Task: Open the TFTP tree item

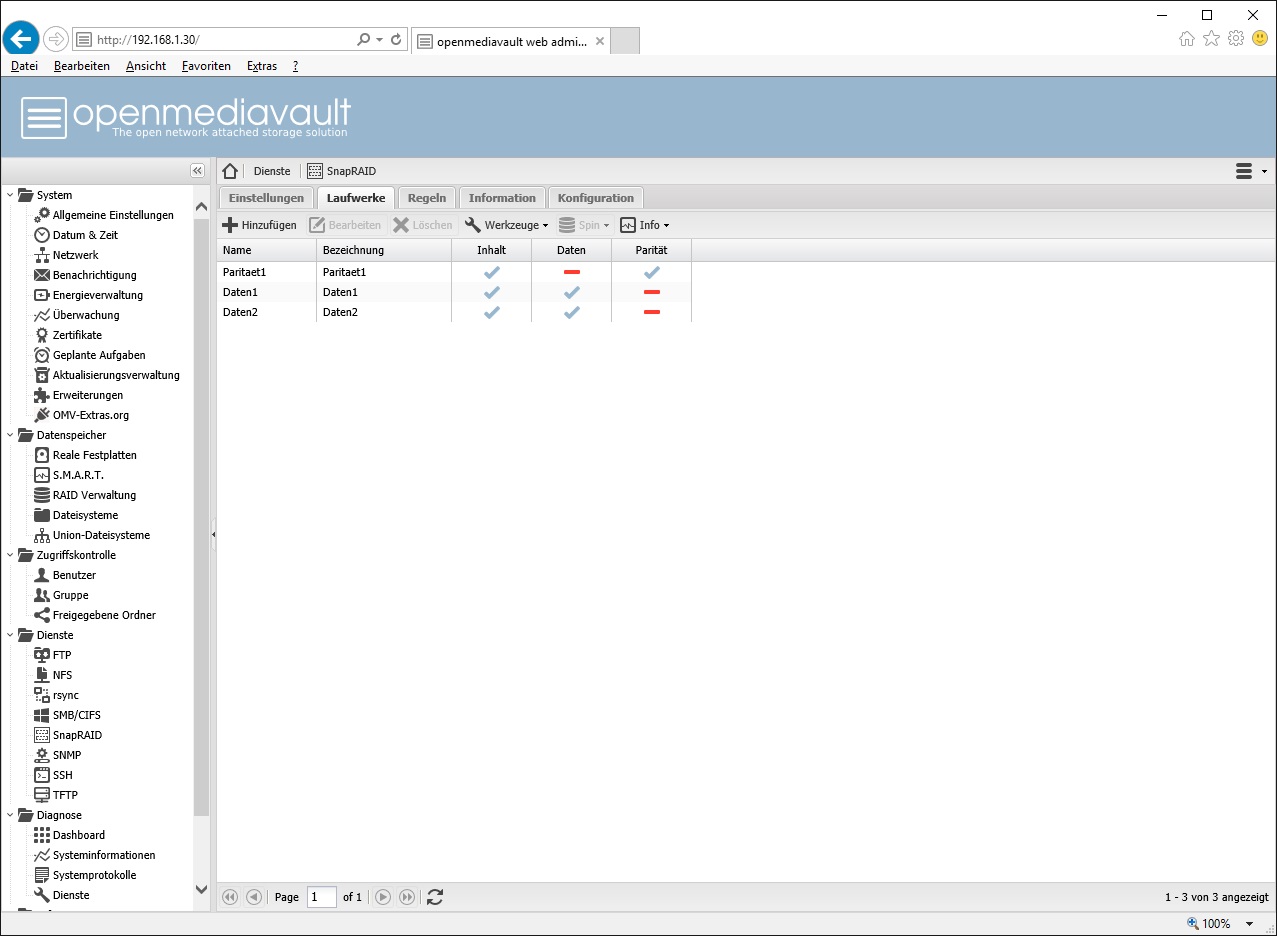Action: tap(65, 795)
